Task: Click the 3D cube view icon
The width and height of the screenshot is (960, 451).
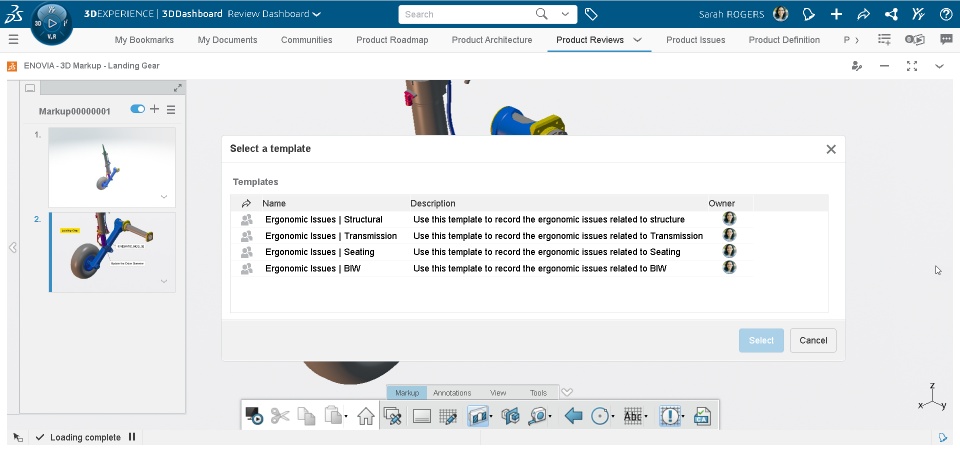Action: [x=509, y=416]
